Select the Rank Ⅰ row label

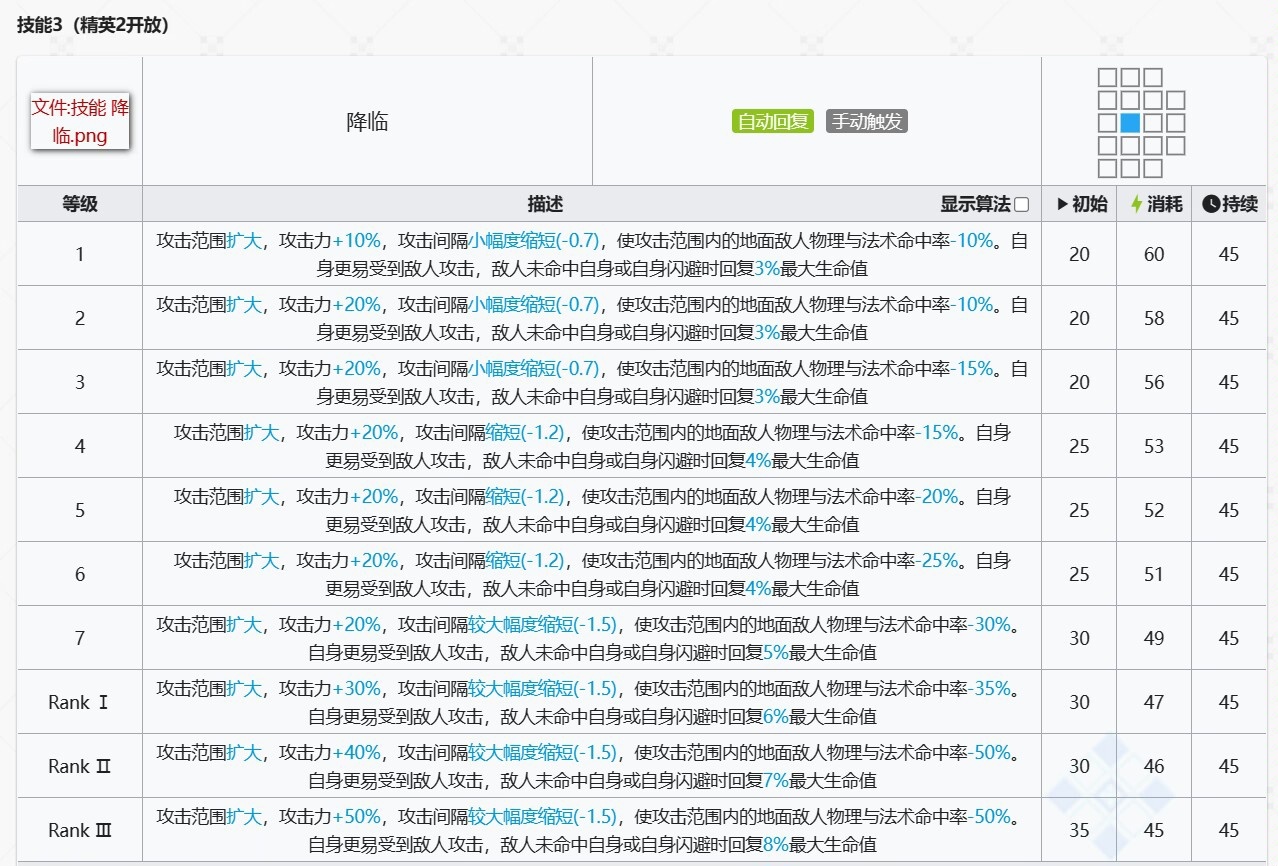click(78, 702)
